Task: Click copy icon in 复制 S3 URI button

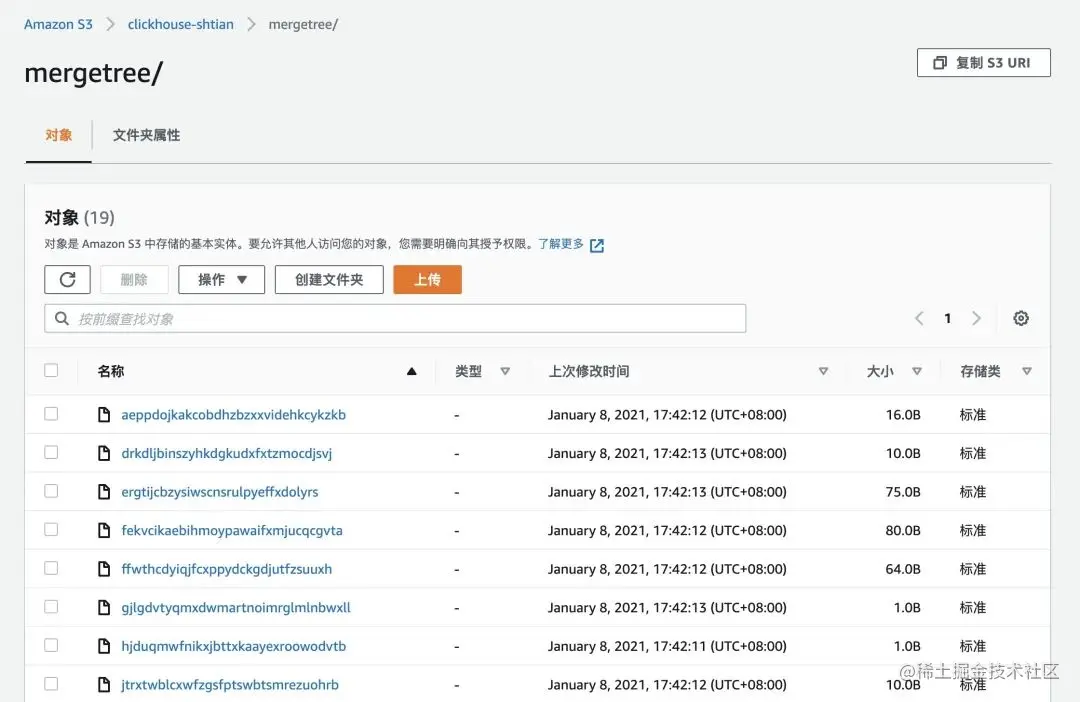Action: pos(940,63)
